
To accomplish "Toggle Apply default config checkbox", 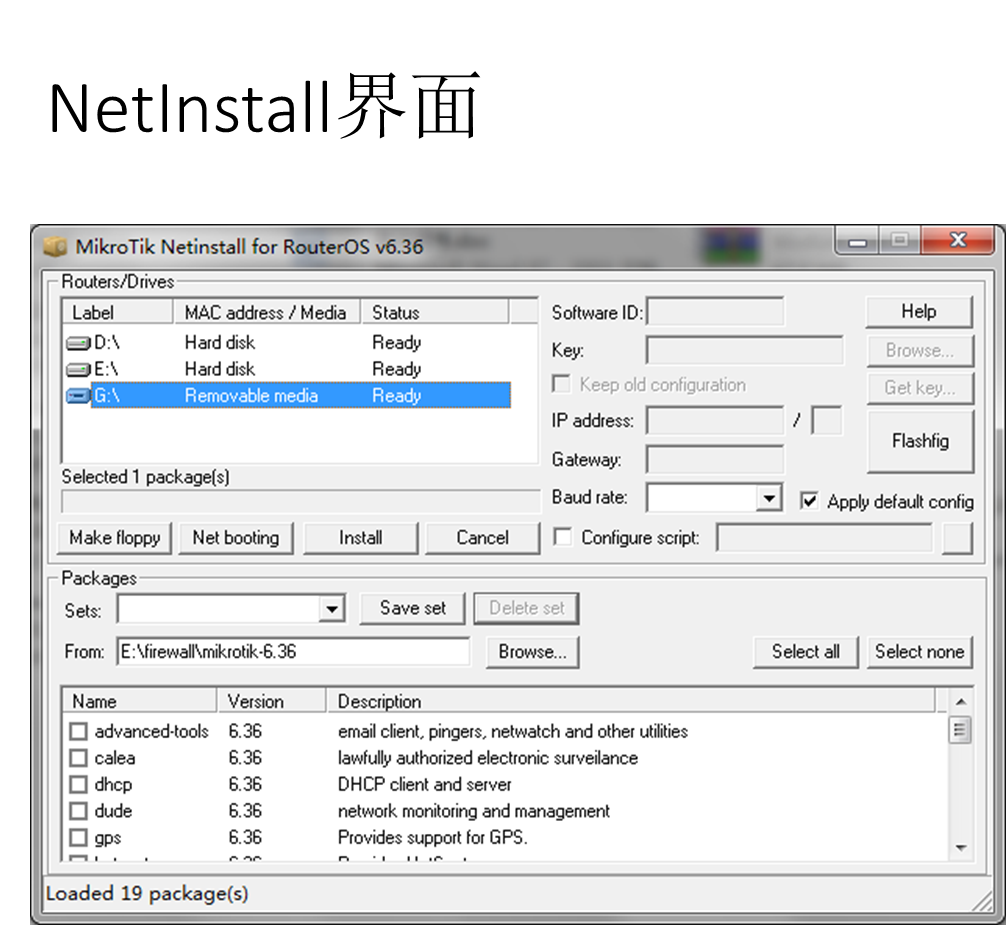I will point(810,502).
